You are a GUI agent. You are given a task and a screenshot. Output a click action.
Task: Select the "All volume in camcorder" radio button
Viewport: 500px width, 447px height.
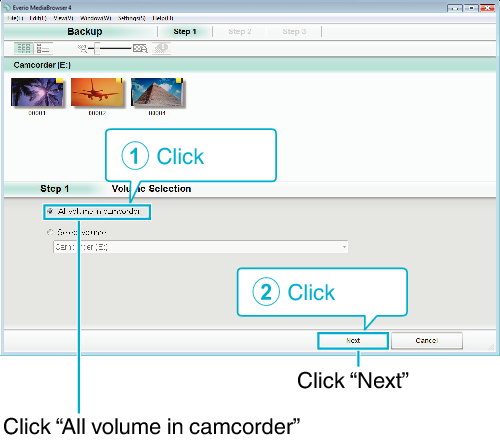50,211
